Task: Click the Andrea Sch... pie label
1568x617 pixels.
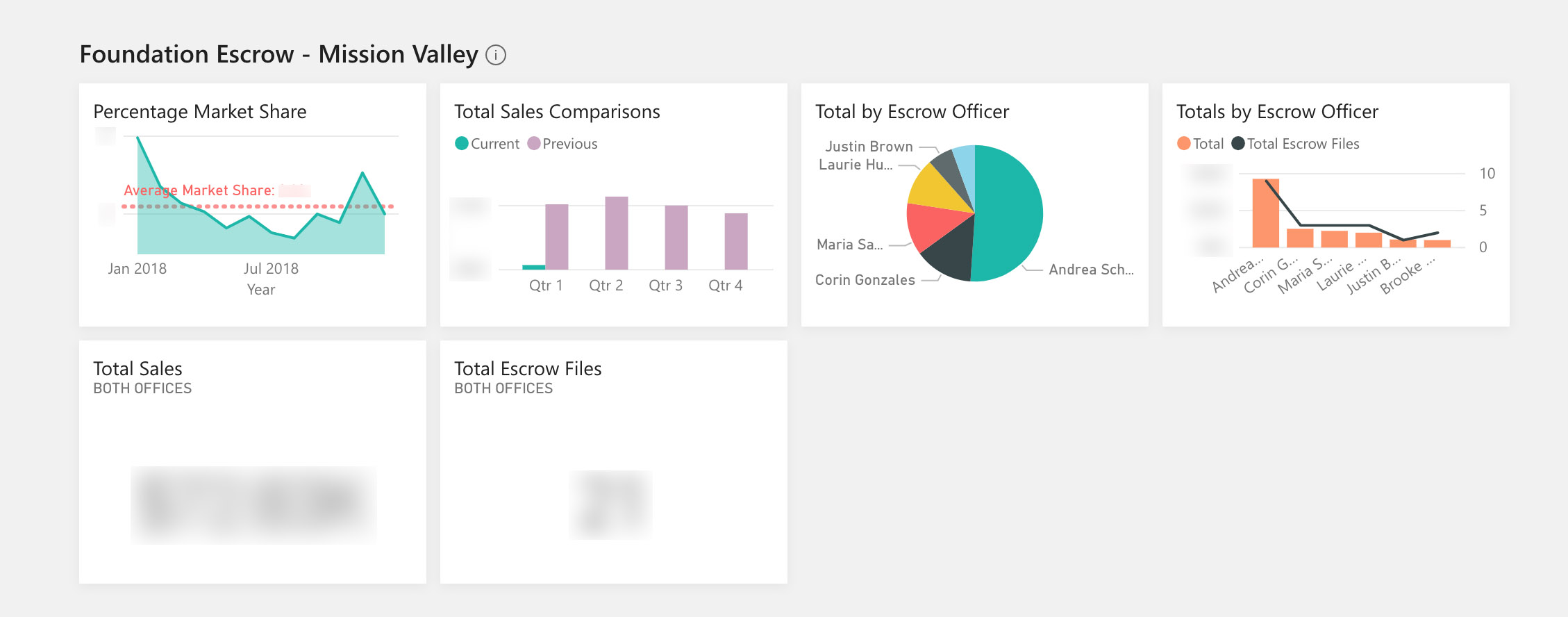Action: (x=1091, y=270)
